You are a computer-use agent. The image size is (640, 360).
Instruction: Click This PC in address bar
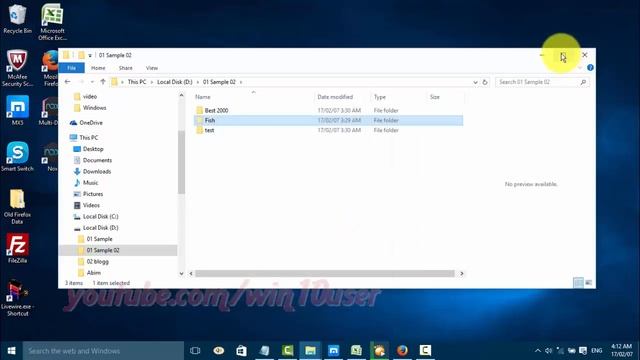click(137, 82)
